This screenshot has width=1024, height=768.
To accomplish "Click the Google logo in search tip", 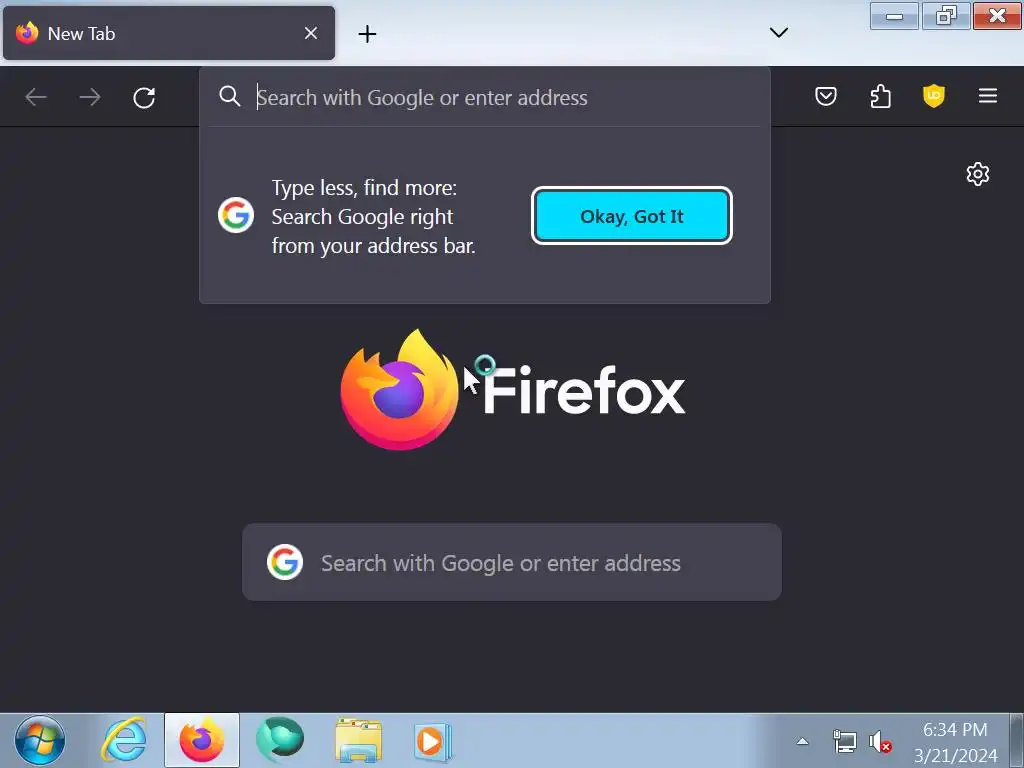I will click(x=236, y=216).
